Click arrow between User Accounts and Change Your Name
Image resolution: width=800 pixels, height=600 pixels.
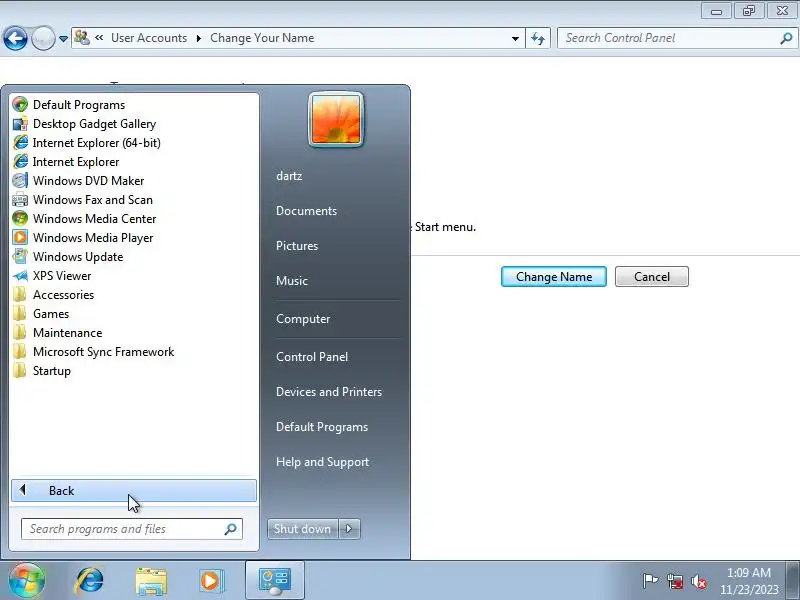[198, 38]
